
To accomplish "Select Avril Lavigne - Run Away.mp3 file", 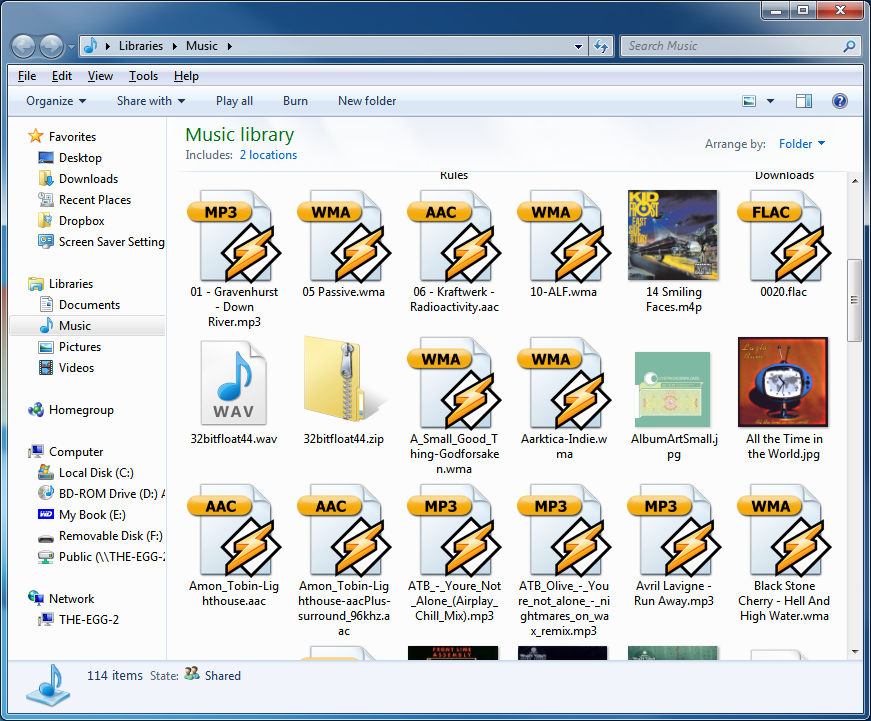I will pos(673,531).
